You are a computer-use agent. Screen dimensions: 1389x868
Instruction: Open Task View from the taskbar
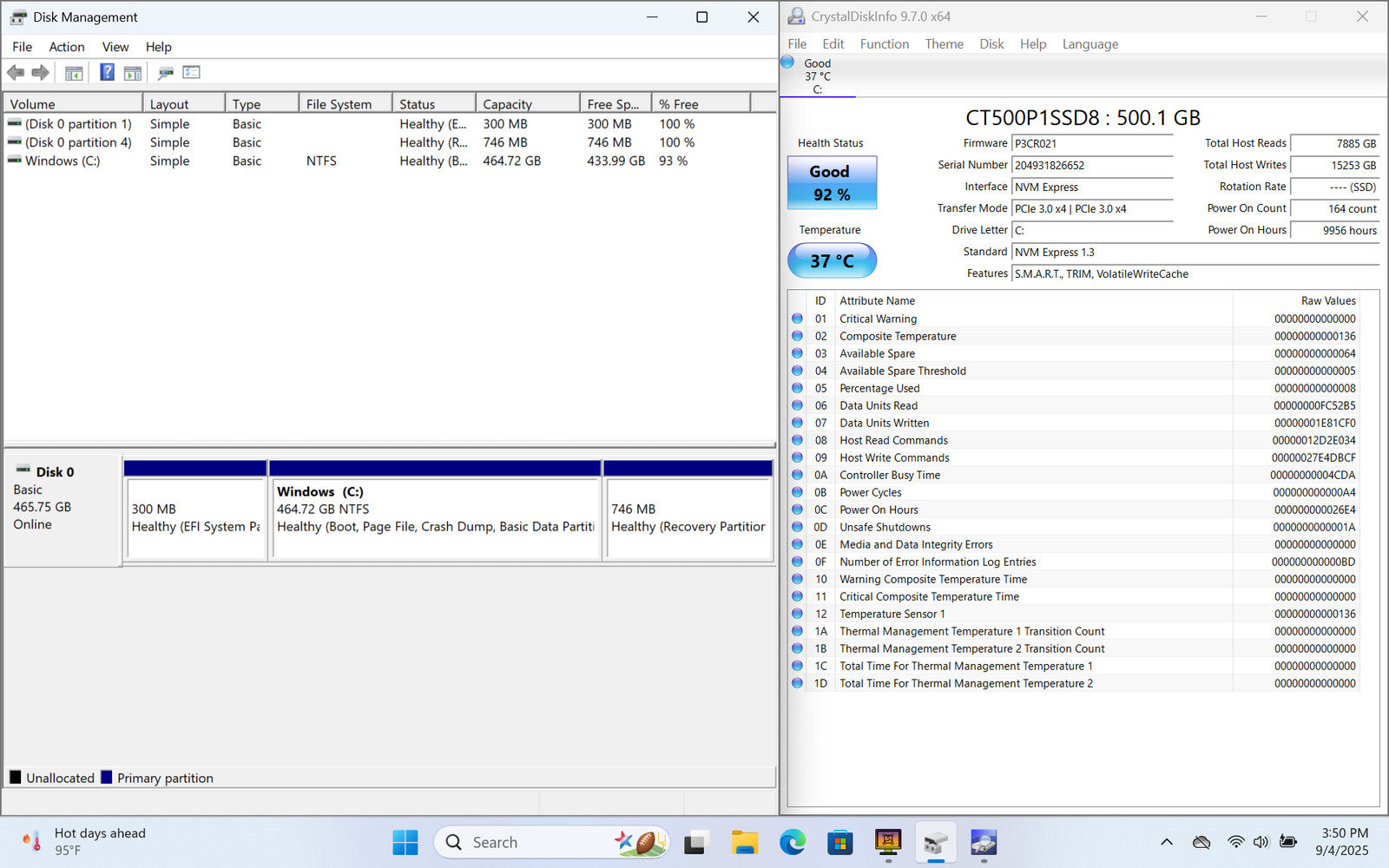coord(696,842)
